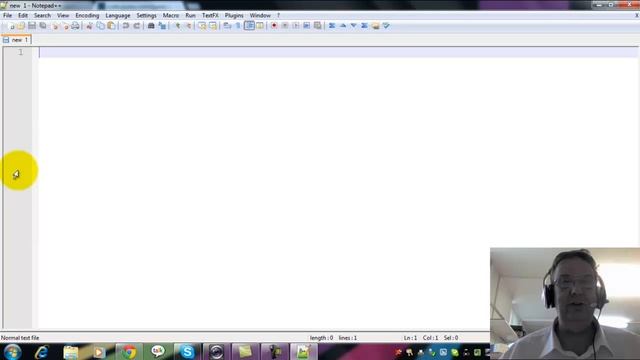Open the TextFX menu
Viewport: 640px width, 360px height.
tap(210, 16)
